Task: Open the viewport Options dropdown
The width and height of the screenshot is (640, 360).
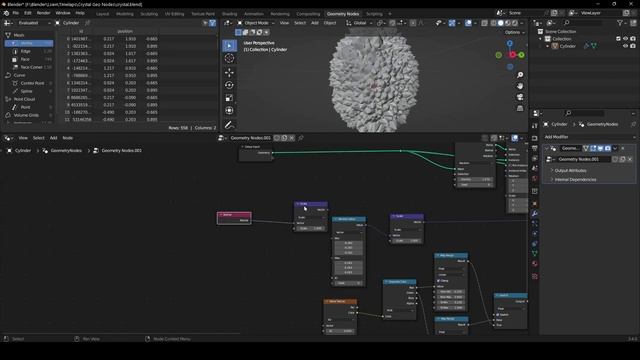Action: tap(514, 32)
